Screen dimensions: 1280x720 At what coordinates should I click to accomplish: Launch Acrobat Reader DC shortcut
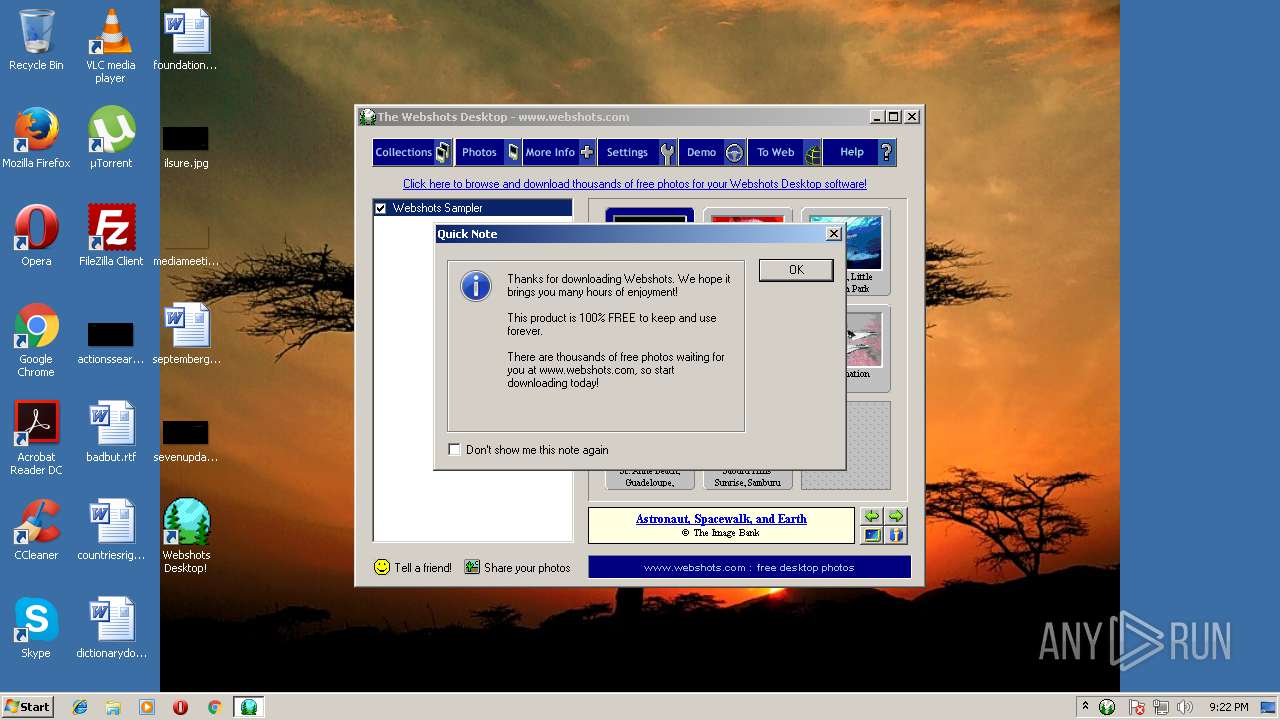[x=36, y=438]
